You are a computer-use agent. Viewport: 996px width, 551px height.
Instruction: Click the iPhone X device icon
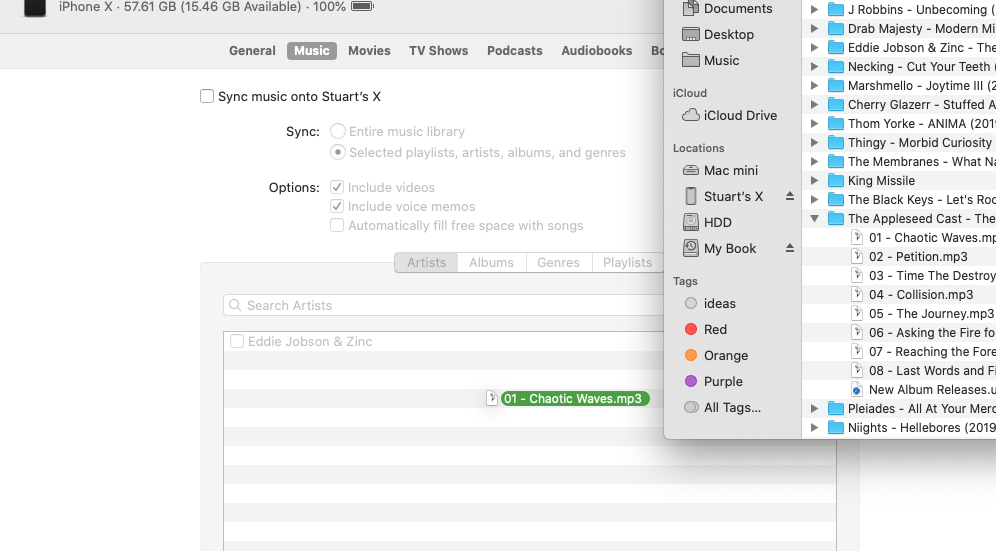tap(35, 8)
